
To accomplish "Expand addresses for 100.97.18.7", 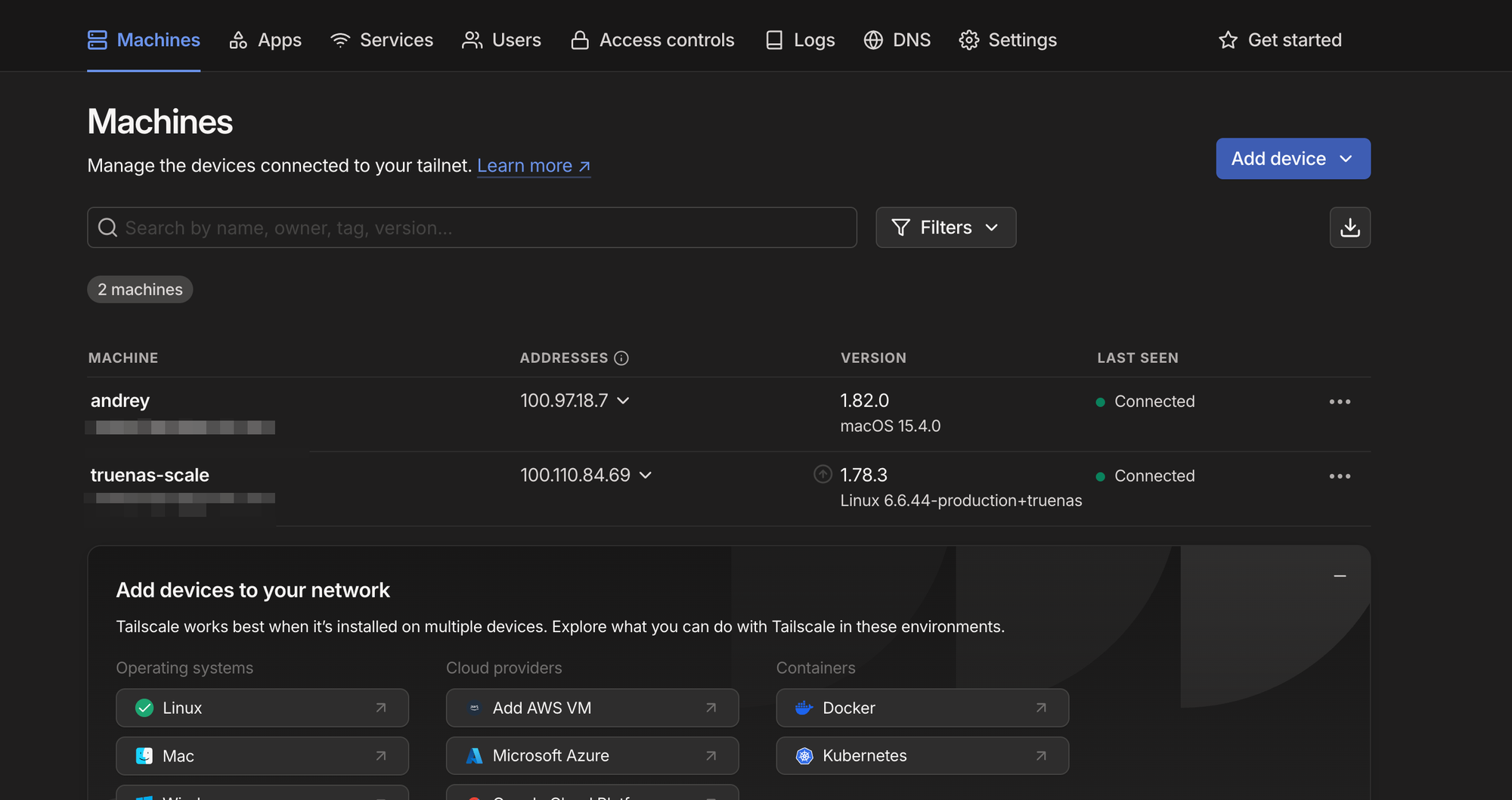I will 623,401.
